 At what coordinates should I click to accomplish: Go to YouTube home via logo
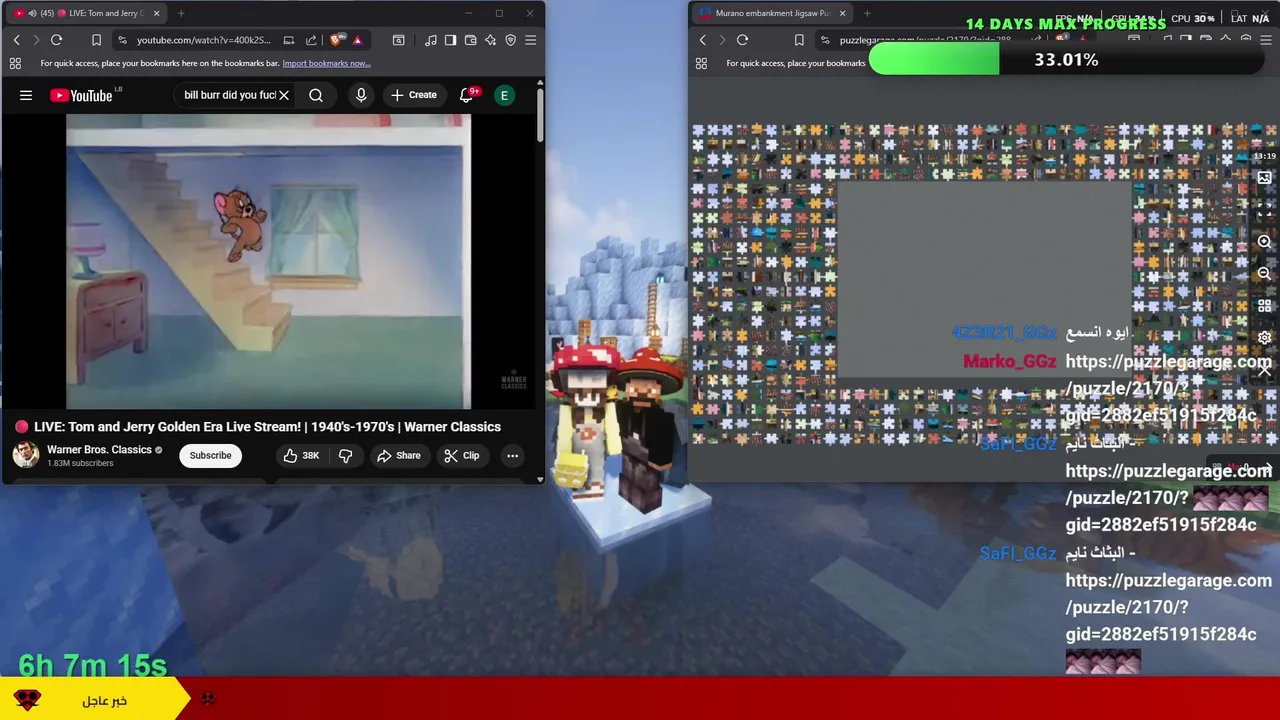[x=81, y=95]
